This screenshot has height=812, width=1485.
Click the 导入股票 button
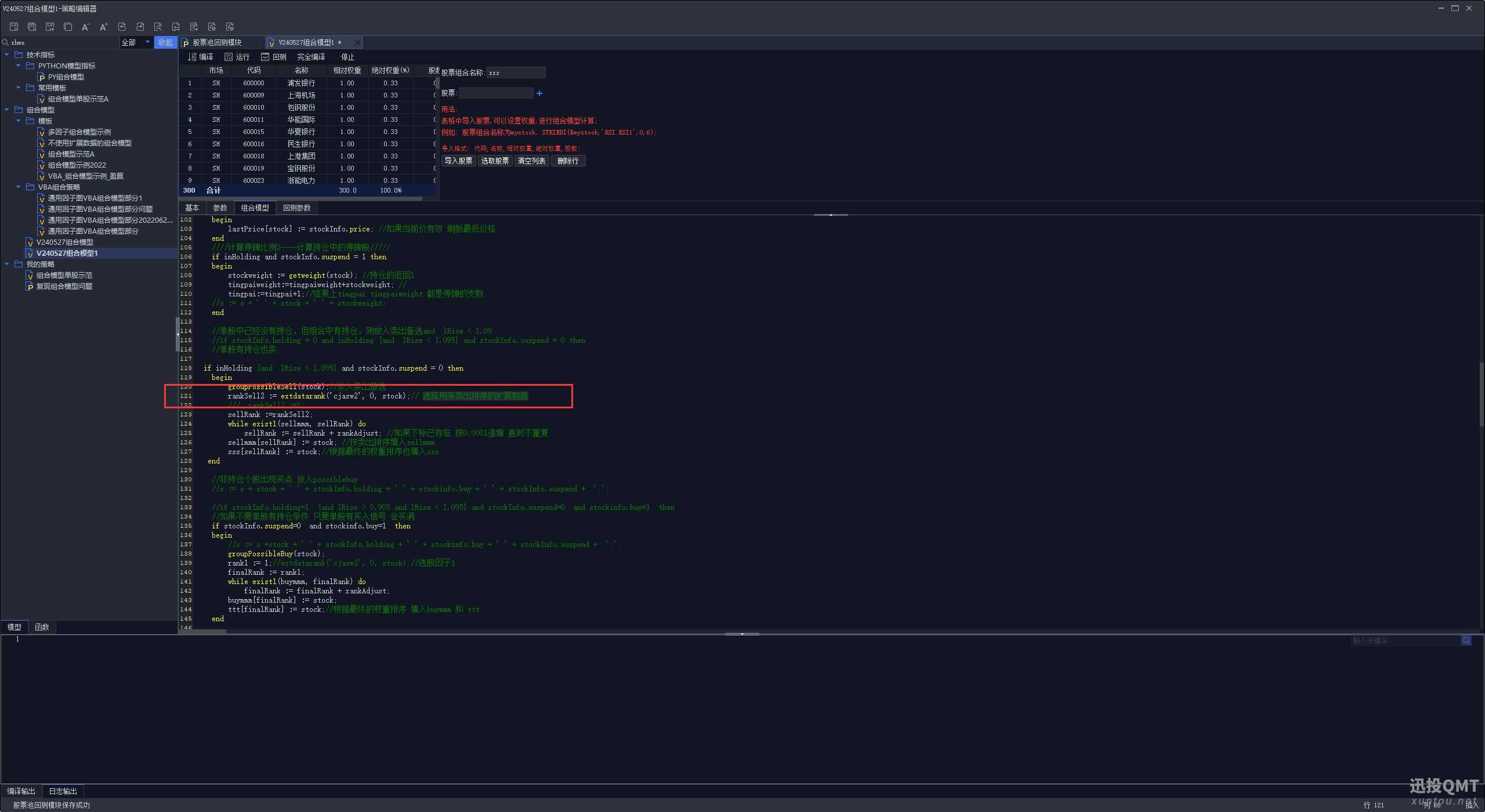pyautogui.click(x=458, y=161)
